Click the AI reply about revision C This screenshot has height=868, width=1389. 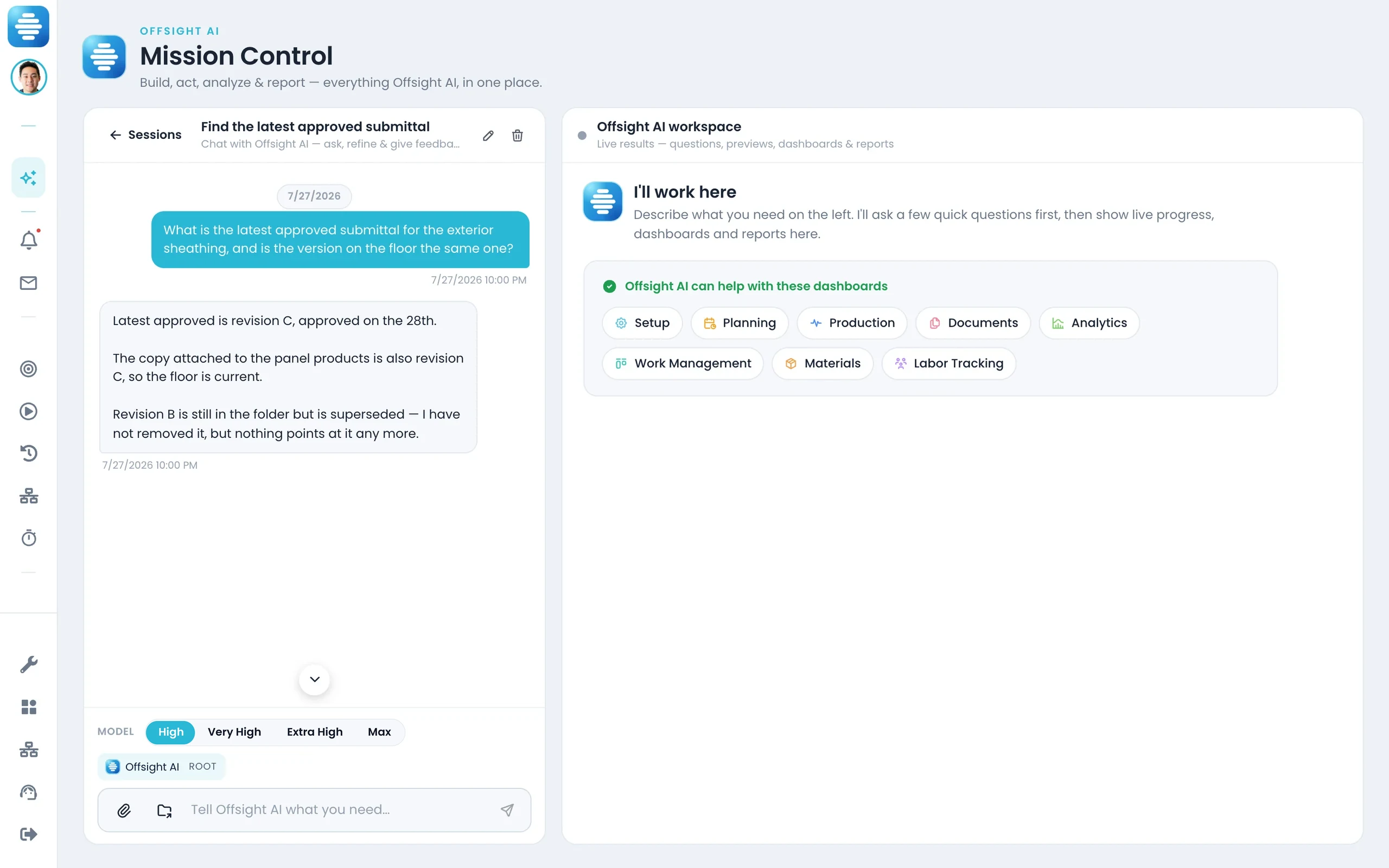[x=288, y=377]
